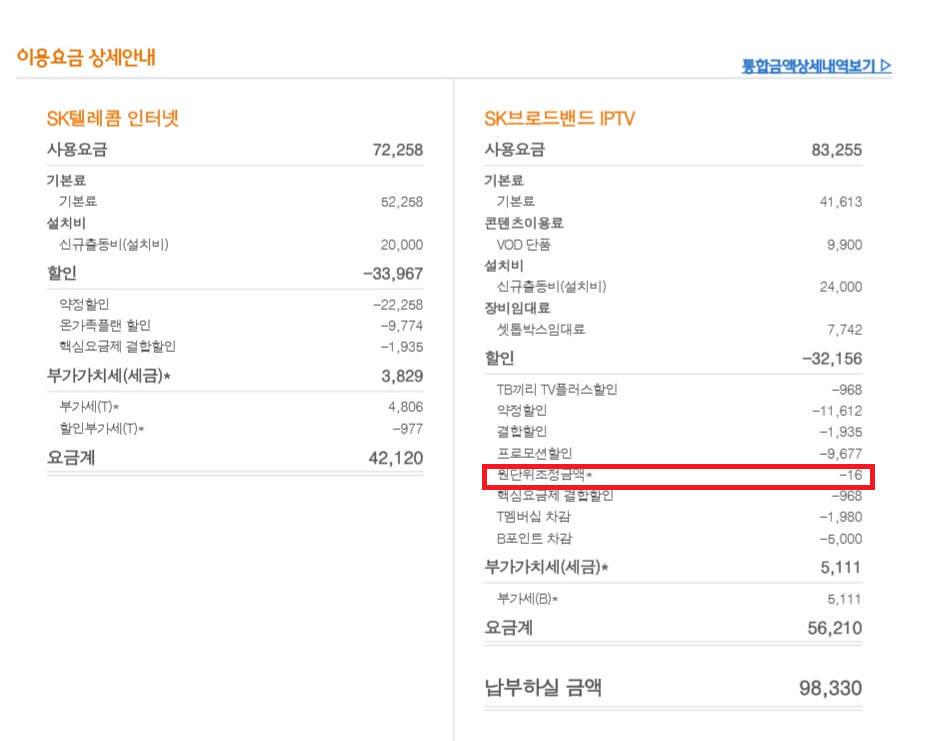Click the 온가족플랜 할인 line item
Image resolution: width=938 pixels, height=741 pixels.
click(x=104, y=325)
